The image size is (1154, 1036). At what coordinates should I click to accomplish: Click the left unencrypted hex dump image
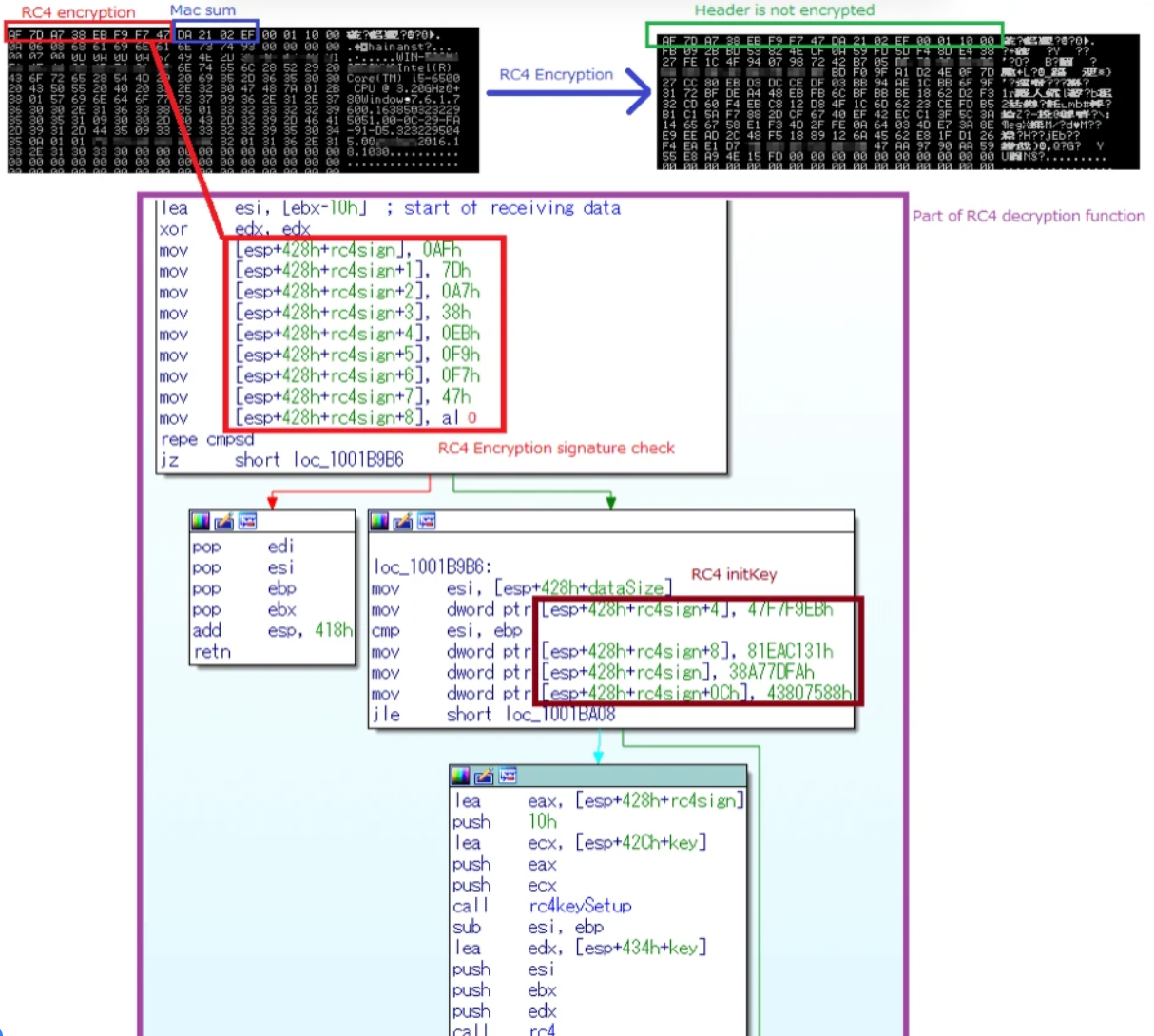(x=242, y=100)
